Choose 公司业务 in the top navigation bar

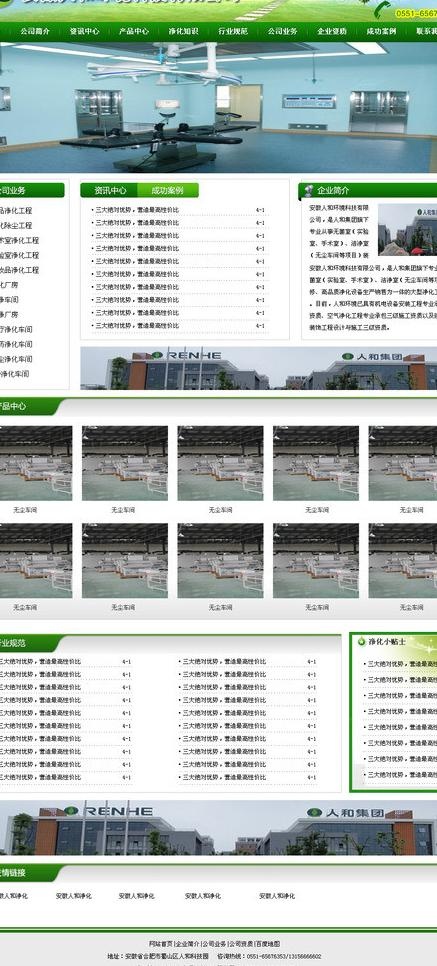tap(282, 31)
